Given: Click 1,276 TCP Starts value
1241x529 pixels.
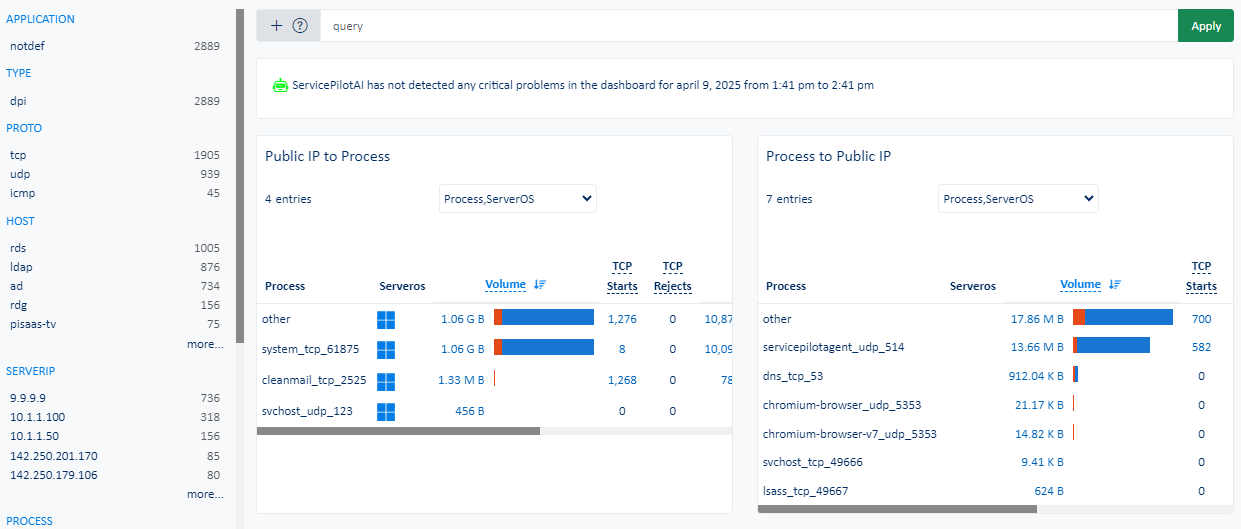Looking at the screenshot, I should point(622,319).
